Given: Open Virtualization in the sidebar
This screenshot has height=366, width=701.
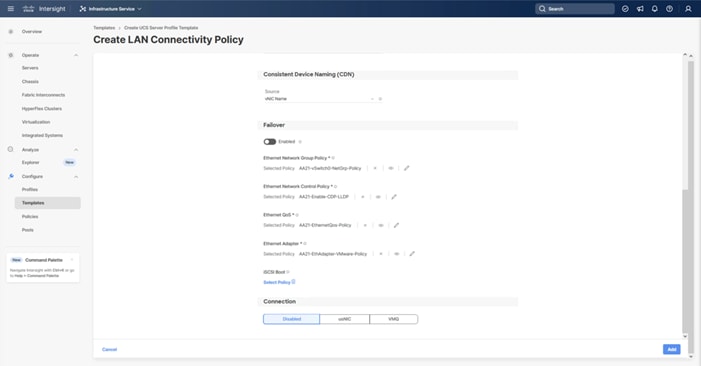Looking at the screenshot, I should [36, 122].
